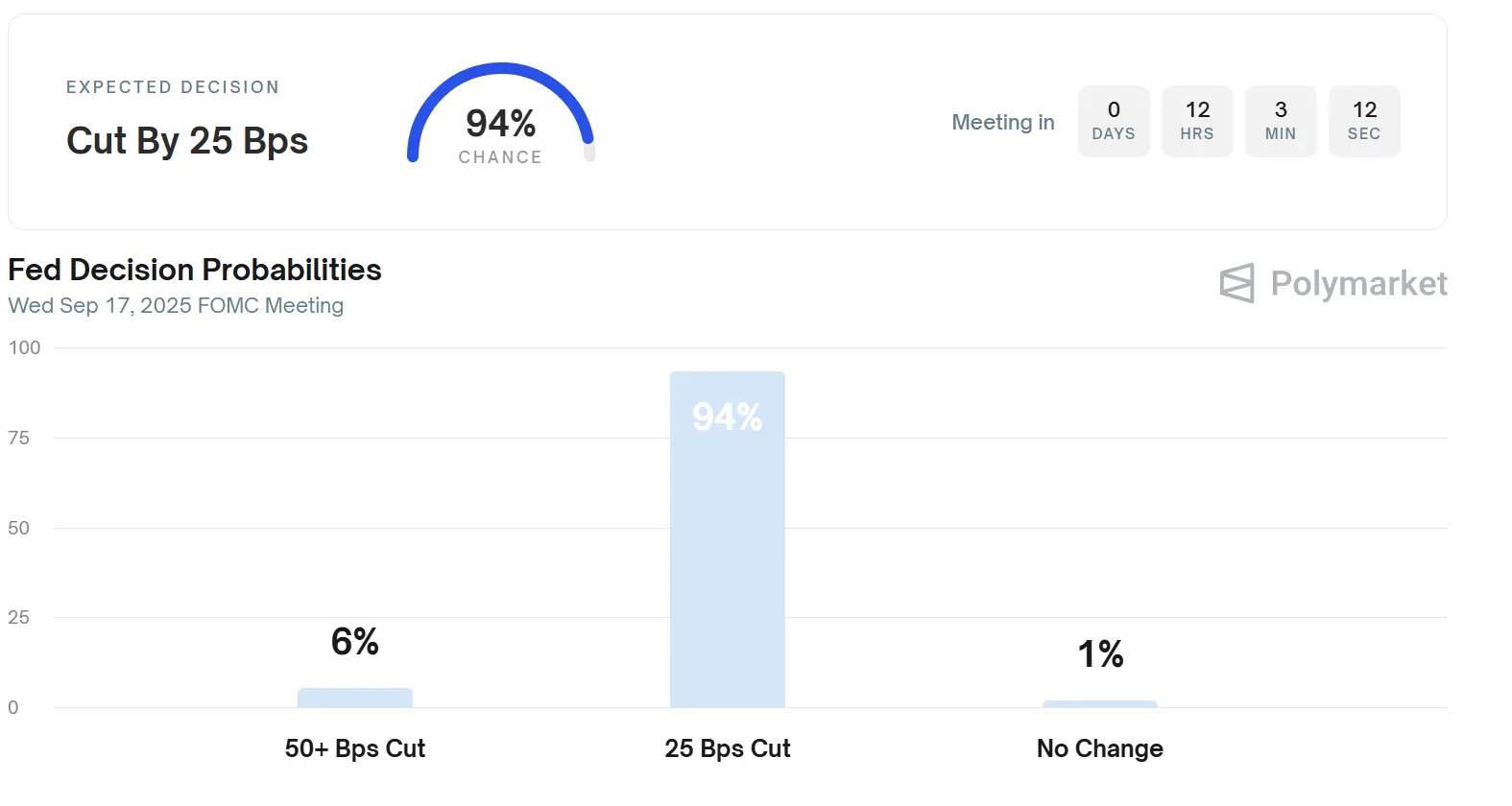Click the Polymarket logo icon
The width and height of the screenshot is (1512, 806).
click(x=1236, y=283)
